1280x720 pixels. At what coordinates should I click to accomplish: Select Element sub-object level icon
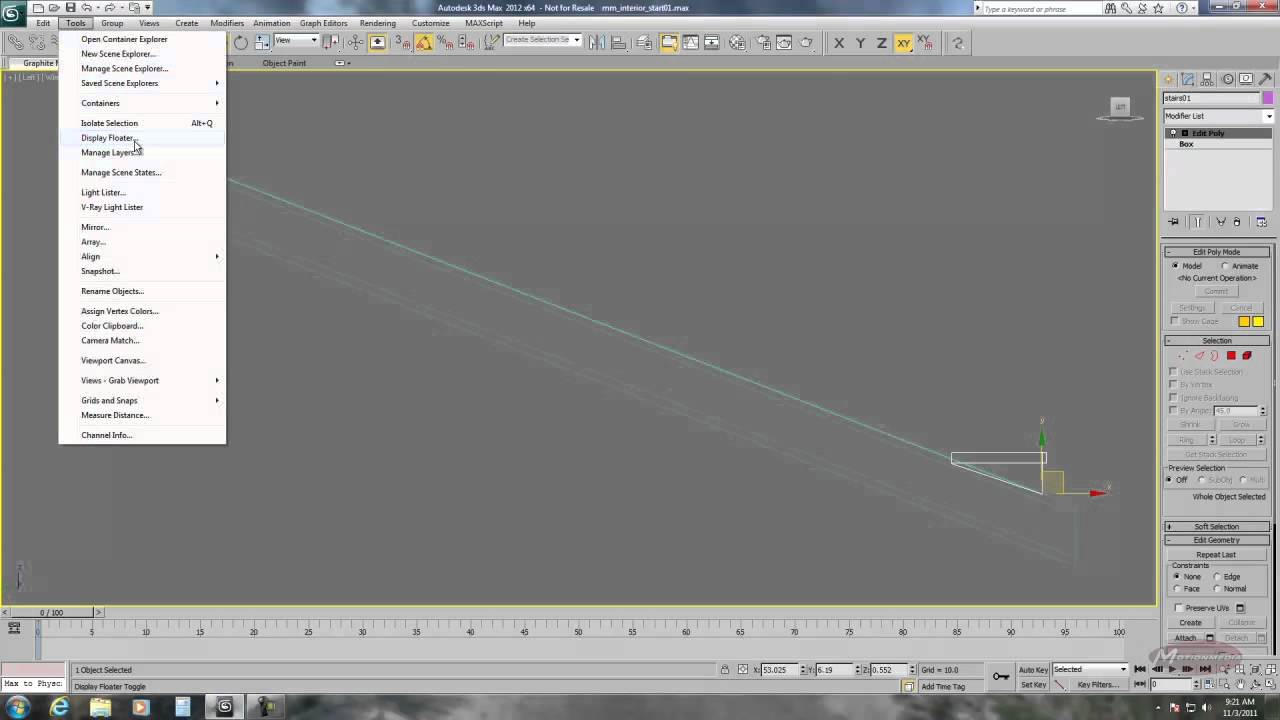pyautogui.click(x=1247, y=356)
